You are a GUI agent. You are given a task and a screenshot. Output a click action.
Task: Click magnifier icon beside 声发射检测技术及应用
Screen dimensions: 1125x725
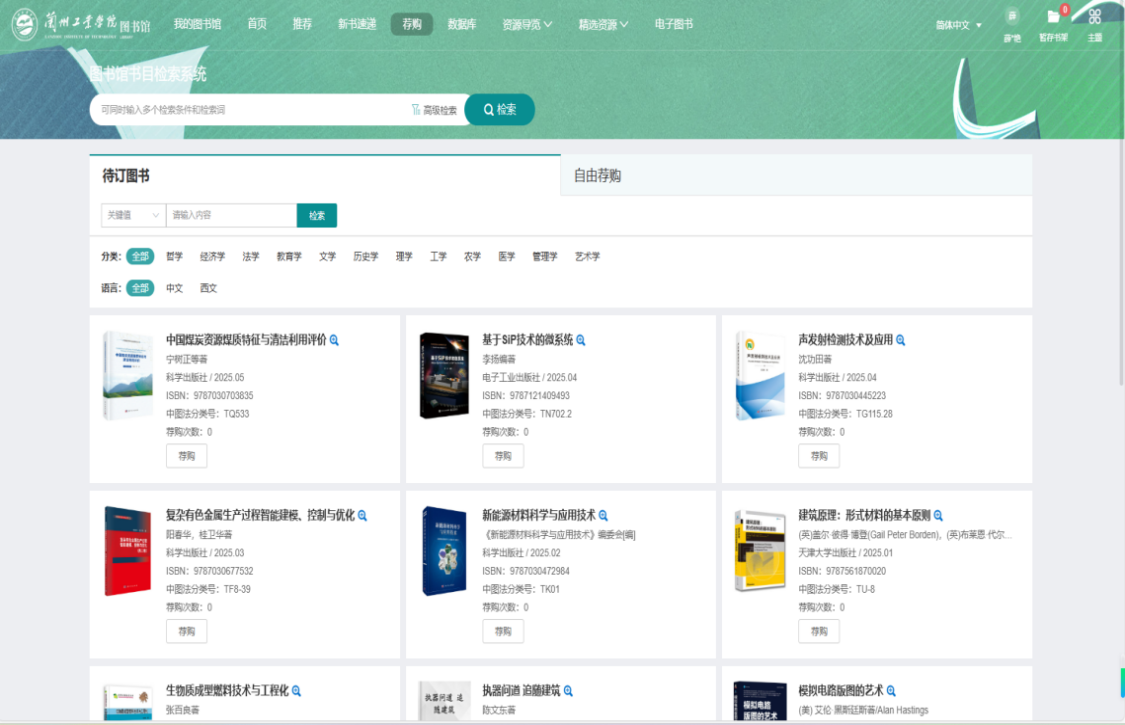pyautogui.click(x=900, y=340)
